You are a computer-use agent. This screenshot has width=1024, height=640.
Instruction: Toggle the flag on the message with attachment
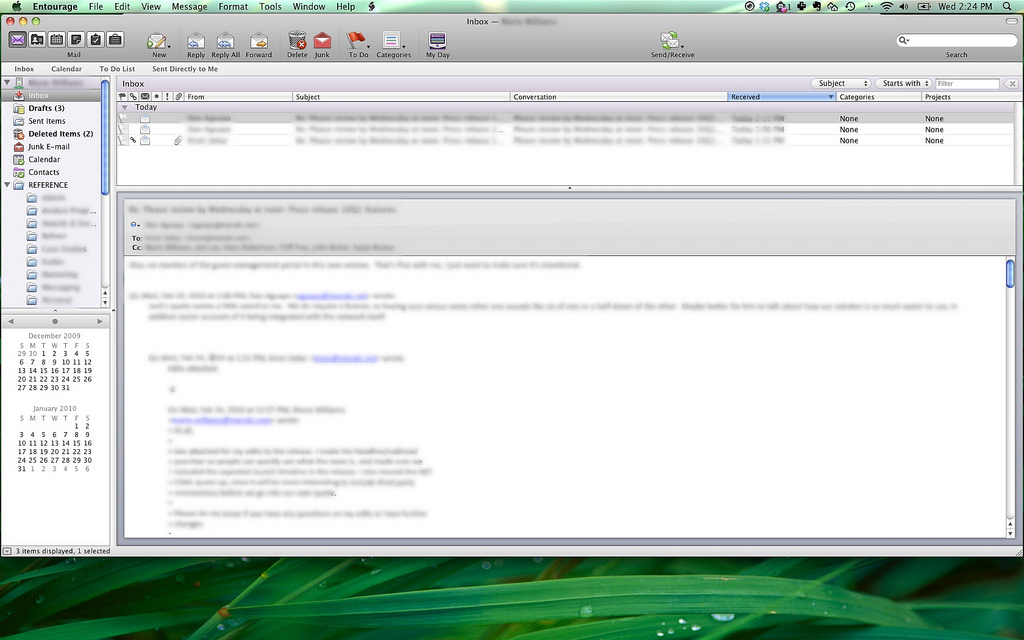coord(123,140)
